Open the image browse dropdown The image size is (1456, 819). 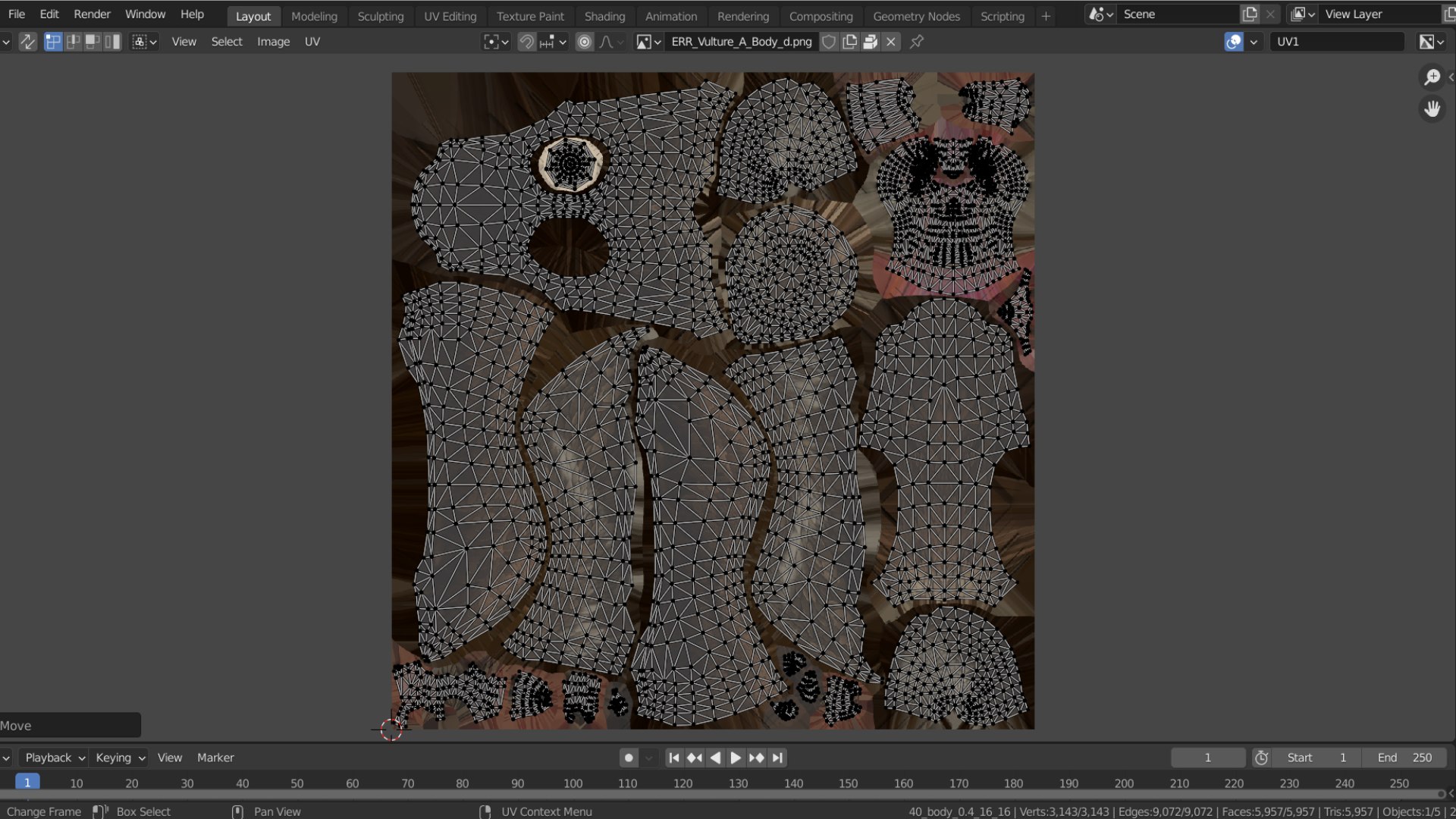click(x=648, y=42)
